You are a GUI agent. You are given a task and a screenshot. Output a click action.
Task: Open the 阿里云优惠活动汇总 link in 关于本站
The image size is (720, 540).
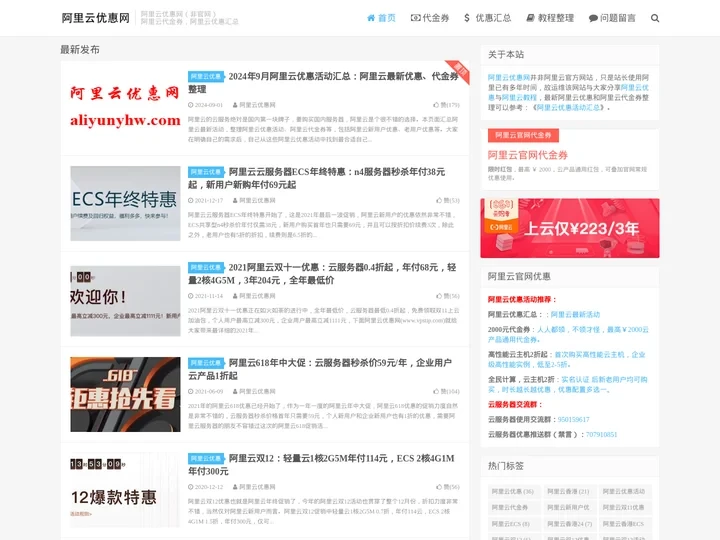[x=568, y=107]
